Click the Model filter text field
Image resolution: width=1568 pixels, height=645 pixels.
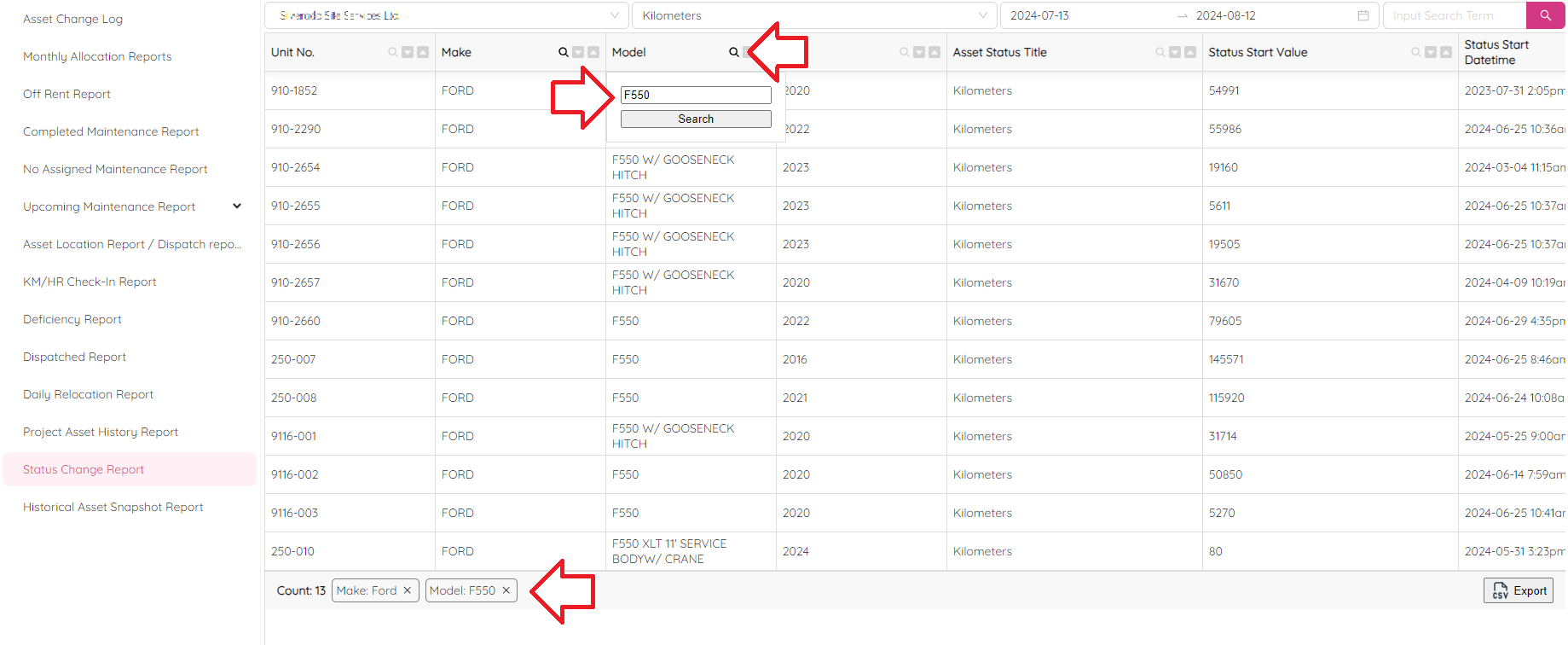[x=695, y=95]
